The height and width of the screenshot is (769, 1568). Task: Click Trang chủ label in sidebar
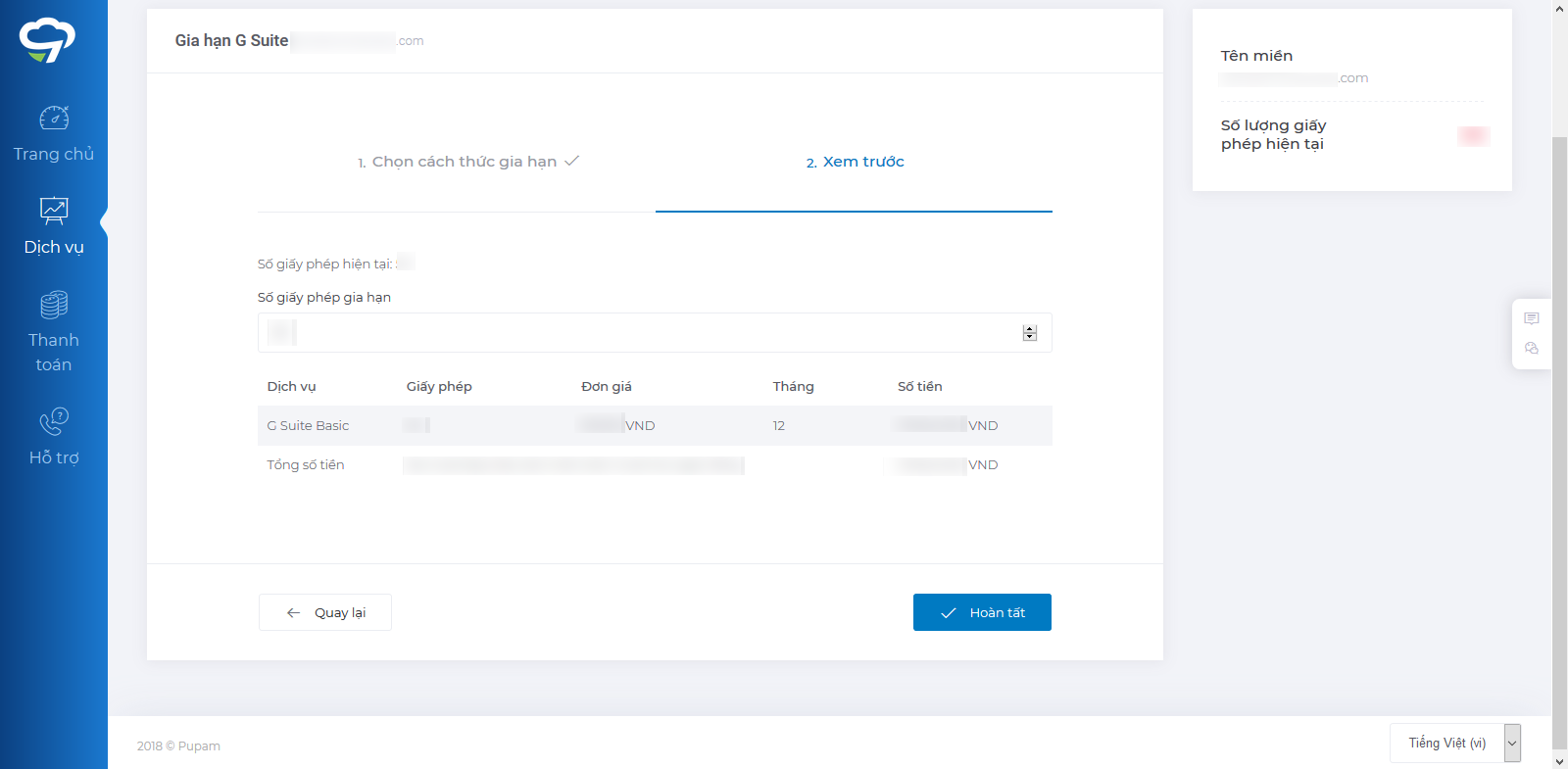tap(54, 154)
